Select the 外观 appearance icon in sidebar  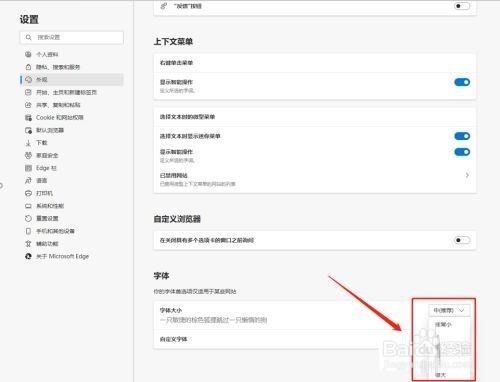coord(28,80)
